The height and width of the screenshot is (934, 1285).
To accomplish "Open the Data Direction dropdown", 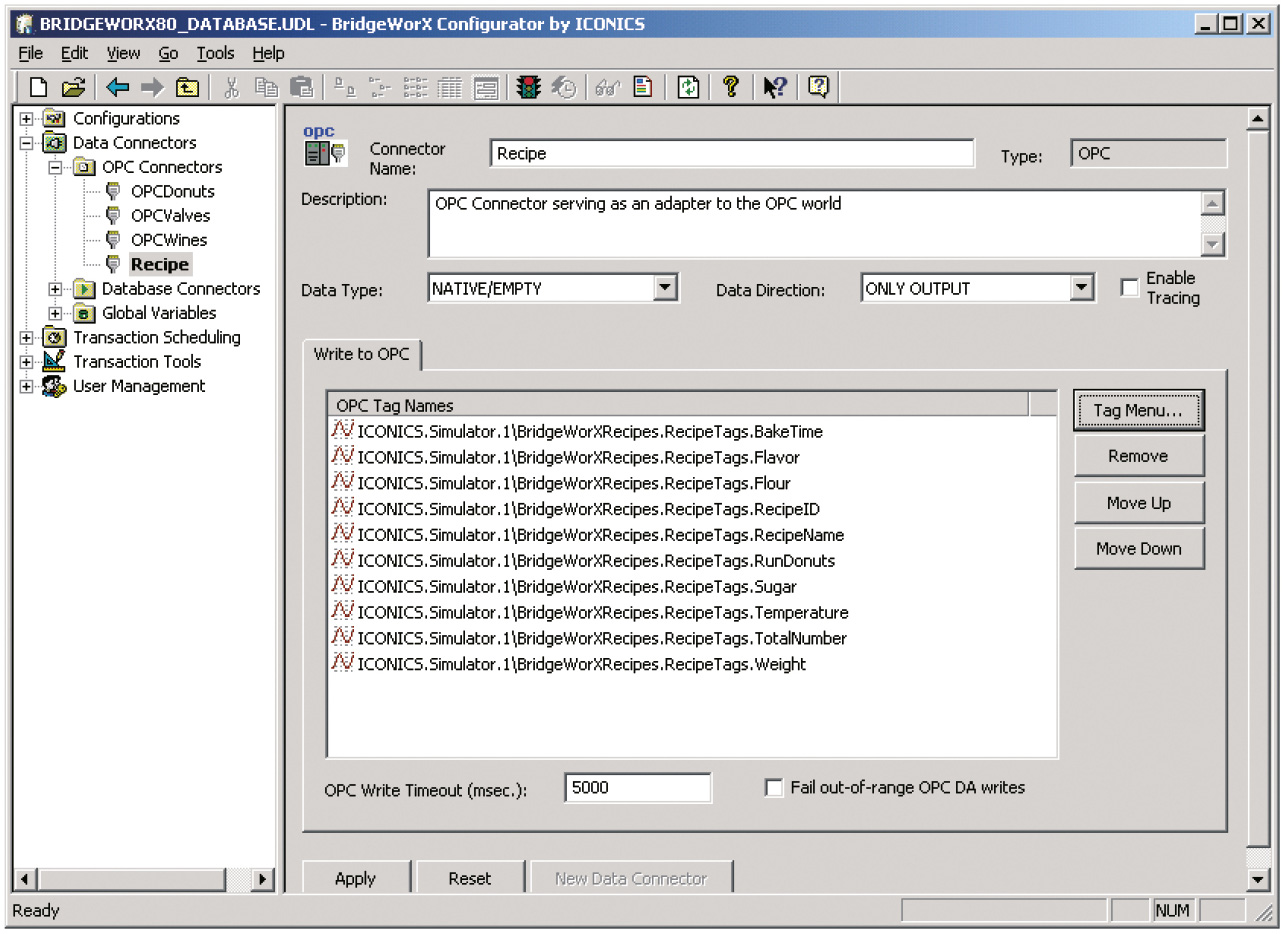I will click(1081, 288).
